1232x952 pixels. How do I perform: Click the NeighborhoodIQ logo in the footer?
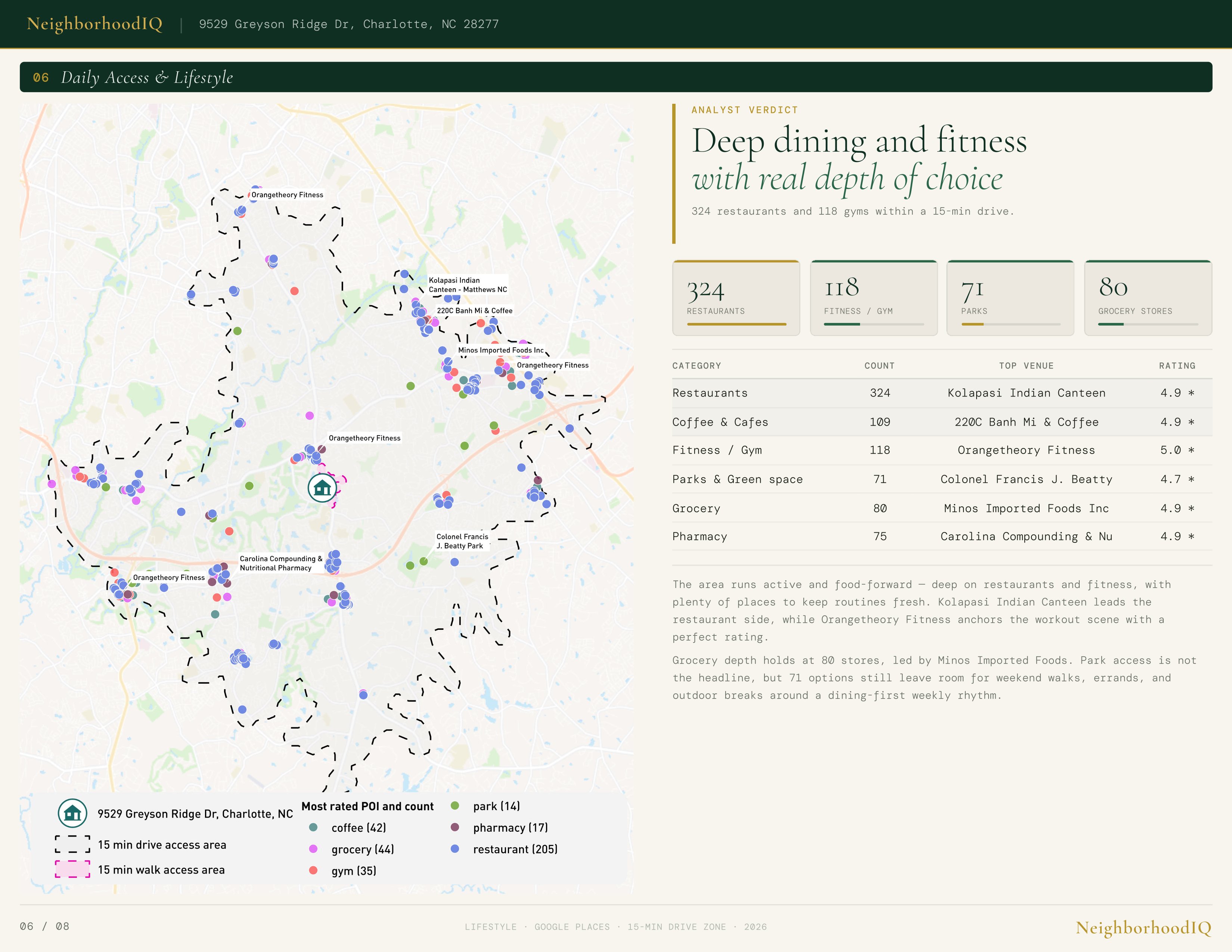point(1143,928)
